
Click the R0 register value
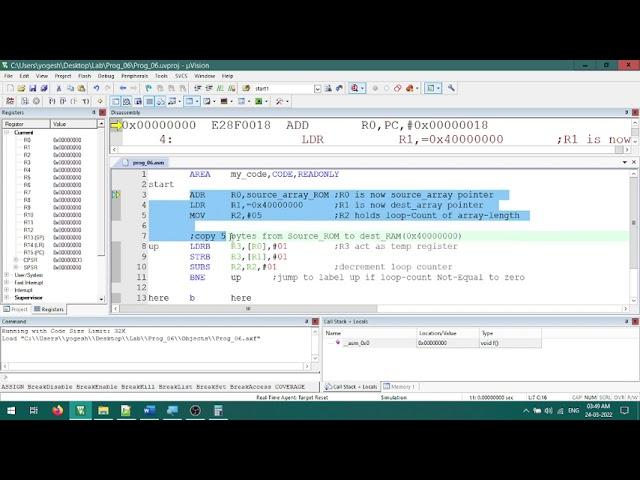click(x=67, y=140)
